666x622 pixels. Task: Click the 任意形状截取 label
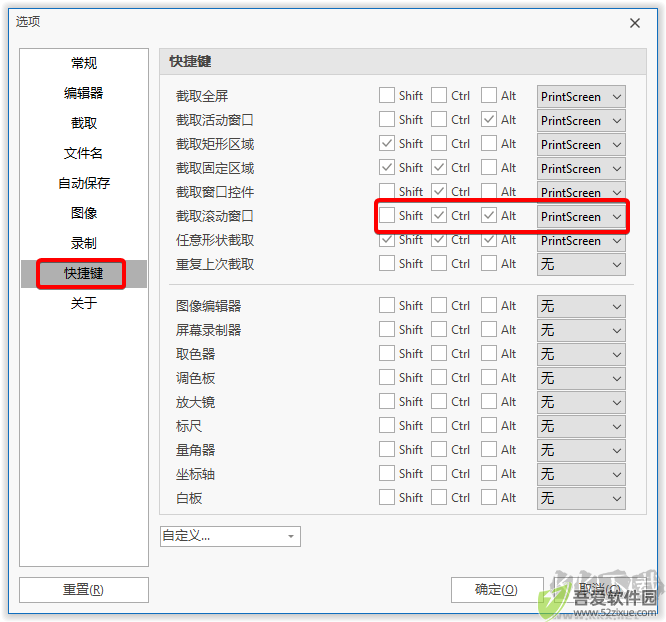tap(214, 240)
